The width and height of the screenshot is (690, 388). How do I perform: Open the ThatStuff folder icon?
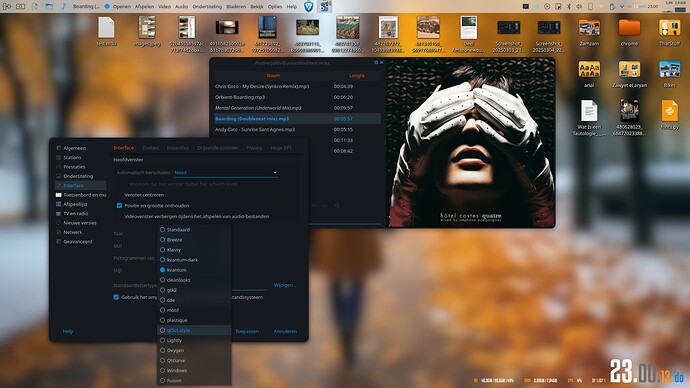click(x=669, y=32)
